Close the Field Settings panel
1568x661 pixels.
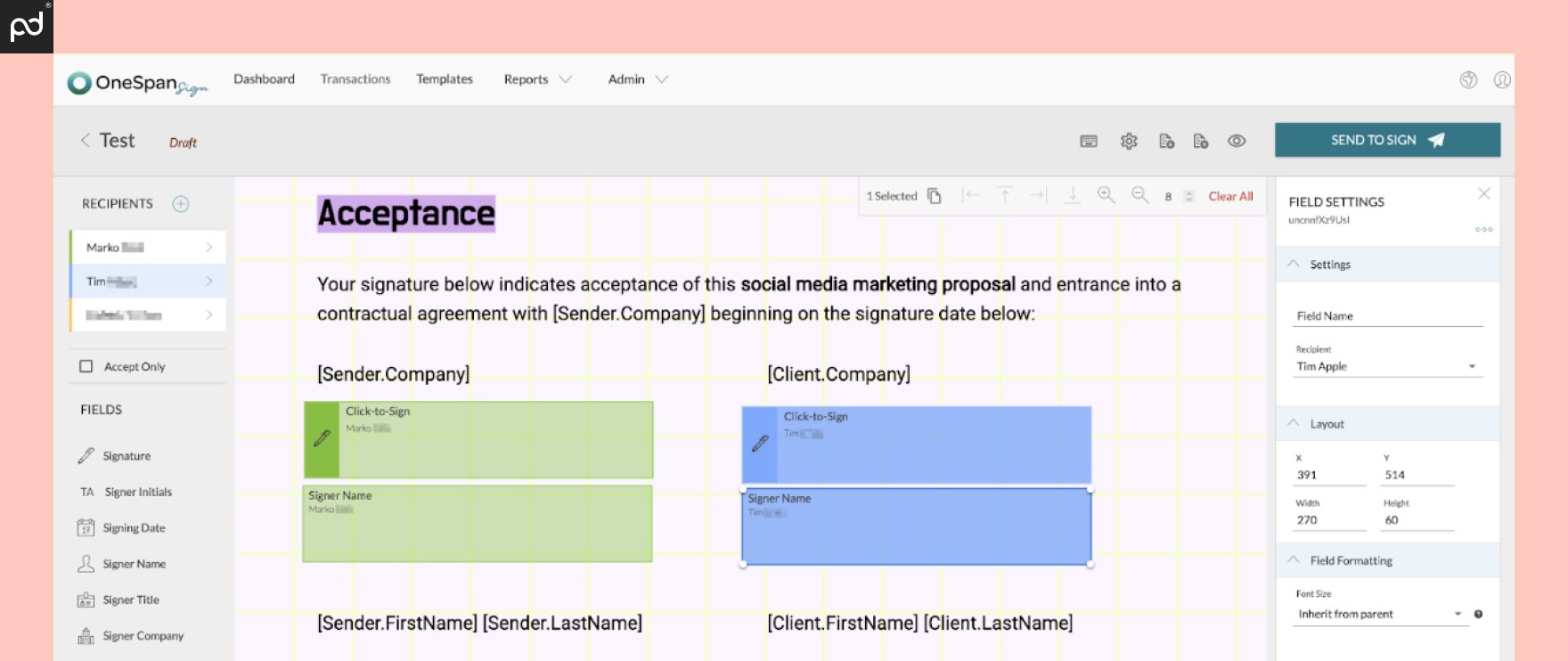(x=1484, y=193)
